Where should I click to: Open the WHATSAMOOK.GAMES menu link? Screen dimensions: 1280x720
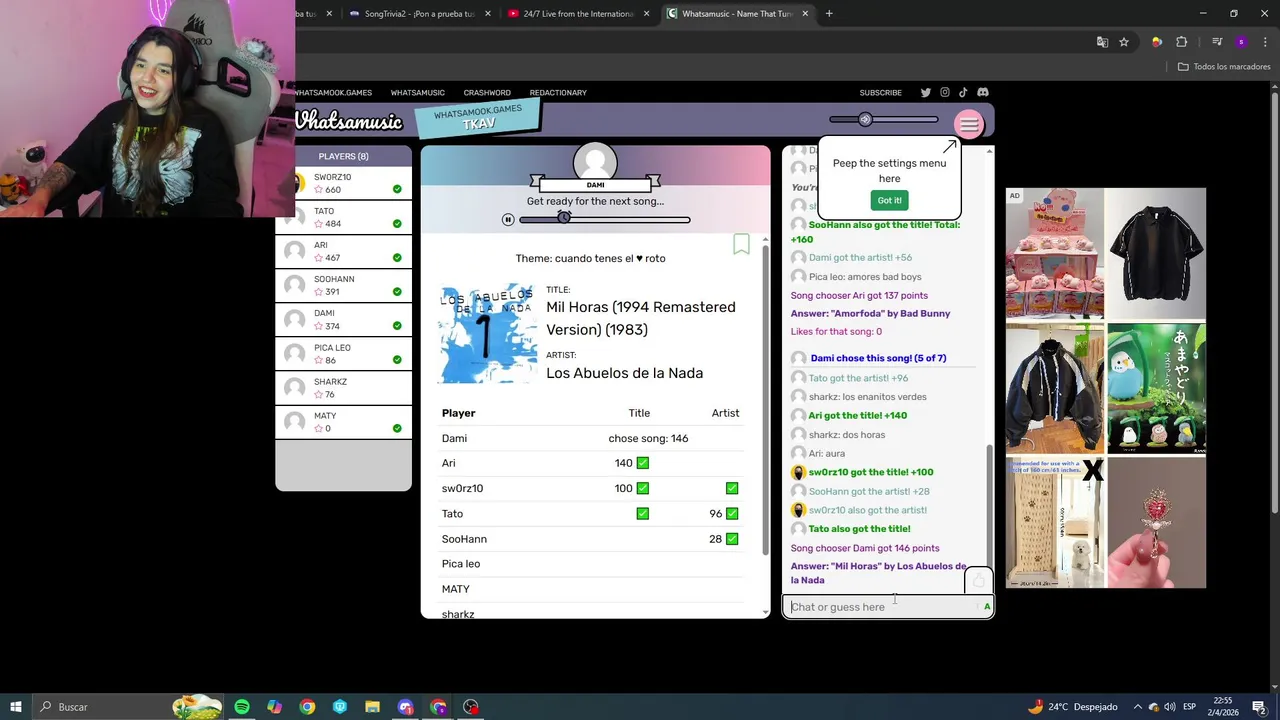click(333, 93)
